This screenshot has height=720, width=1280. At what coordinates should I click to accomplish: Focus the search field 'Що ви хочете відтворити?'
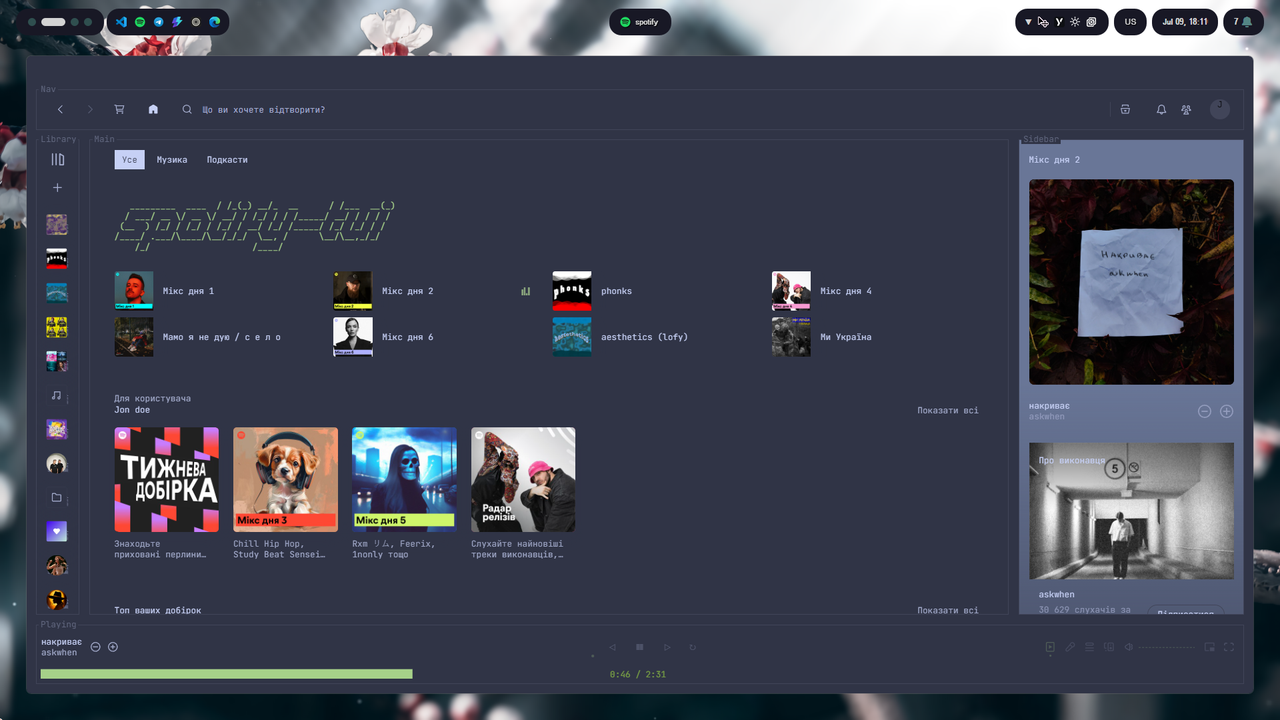pyautogui.click(x=263, y=110)
